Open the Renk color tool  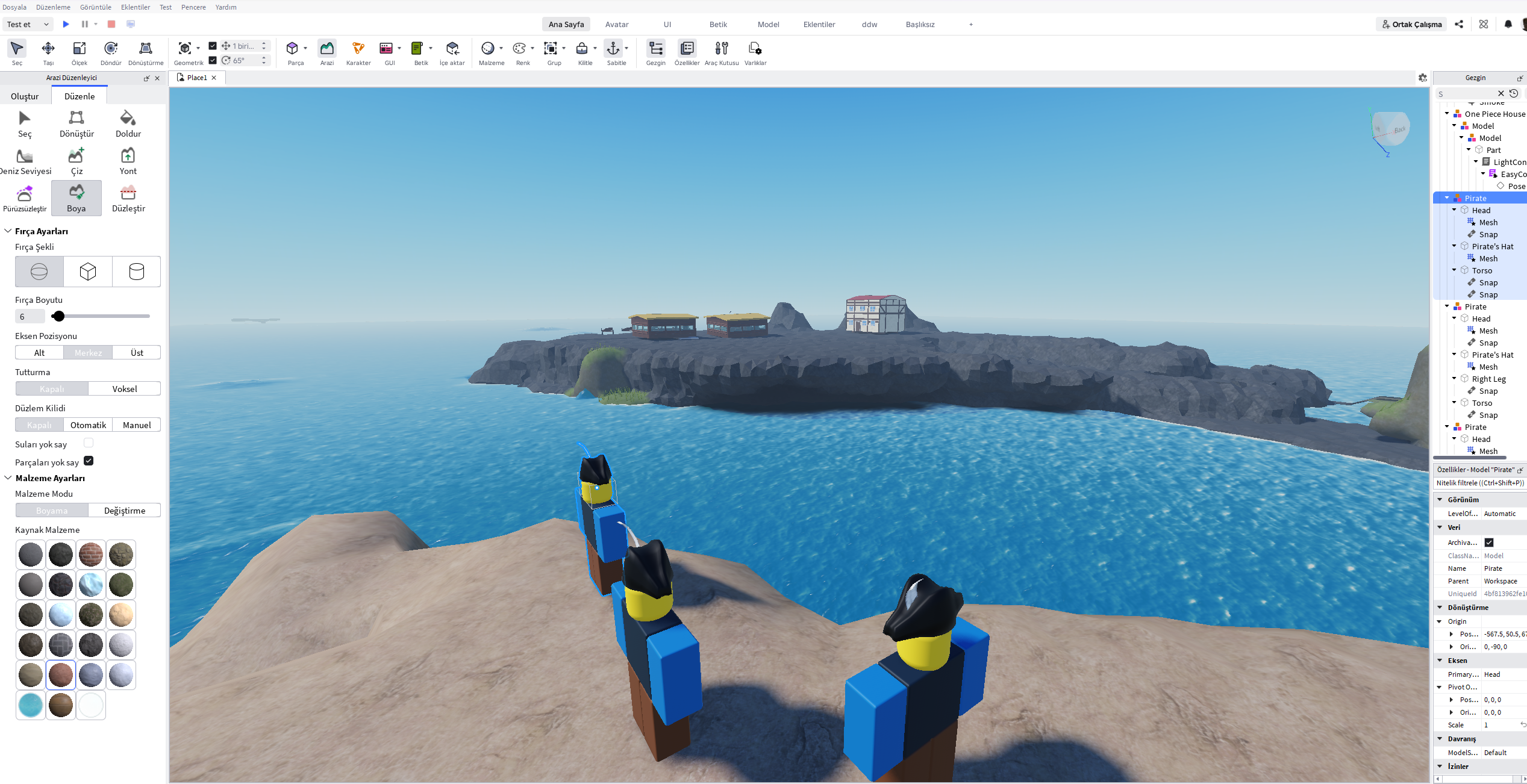(520, 52)
